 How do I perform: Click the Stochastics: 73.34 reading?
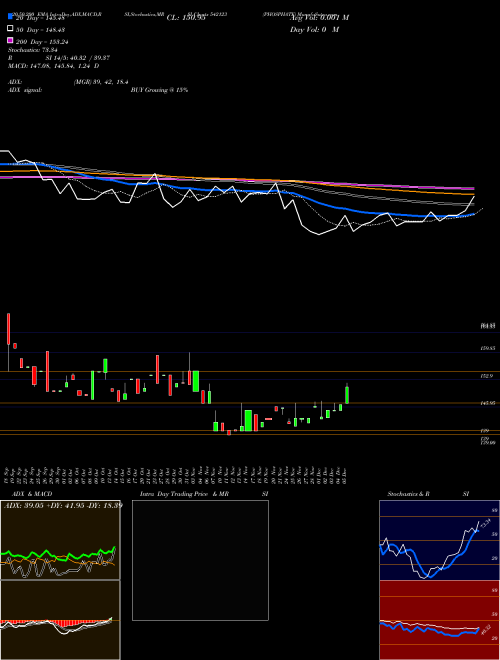coord(32,50)
